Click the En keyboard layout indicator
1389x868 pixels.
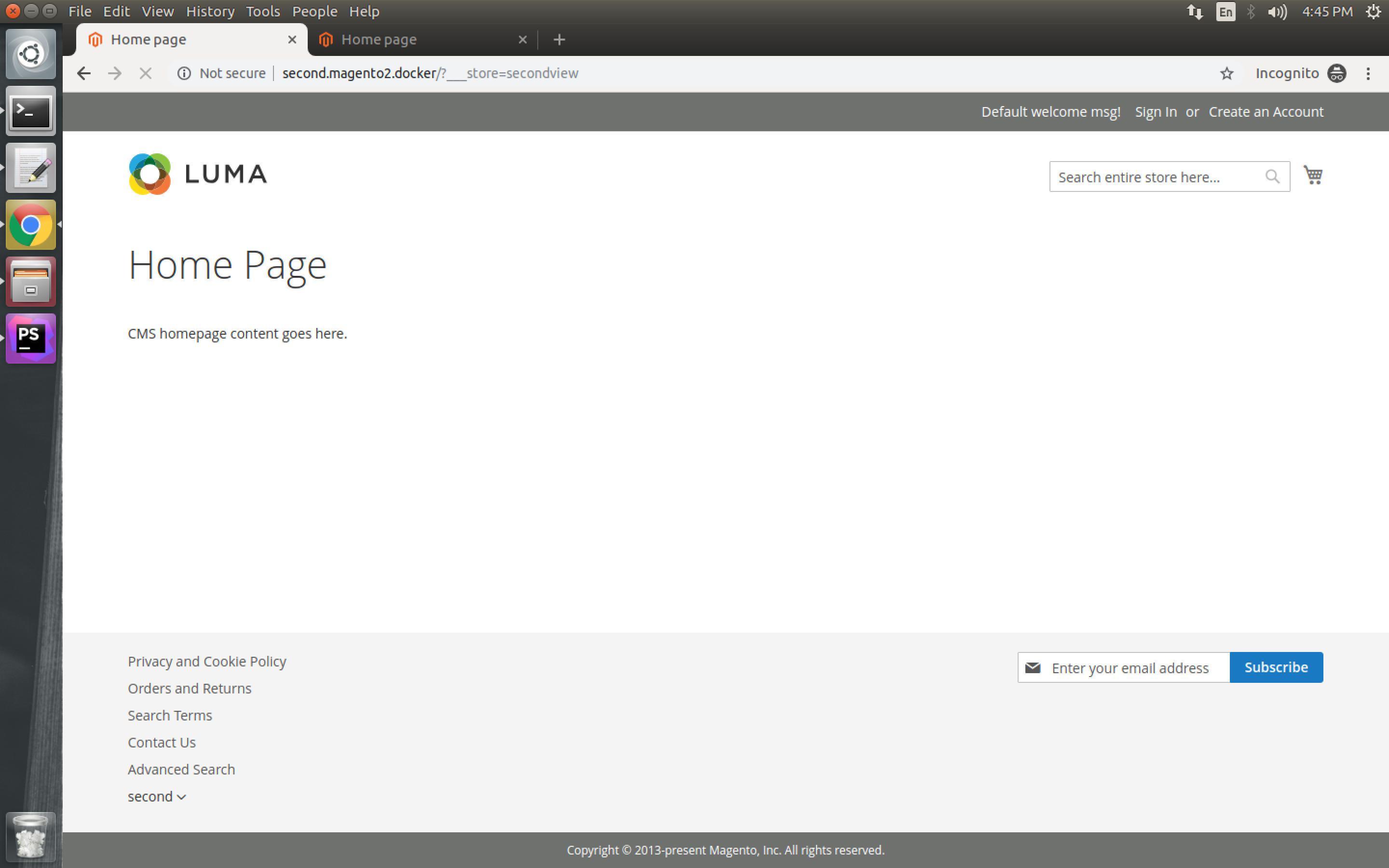point(1225,12)
